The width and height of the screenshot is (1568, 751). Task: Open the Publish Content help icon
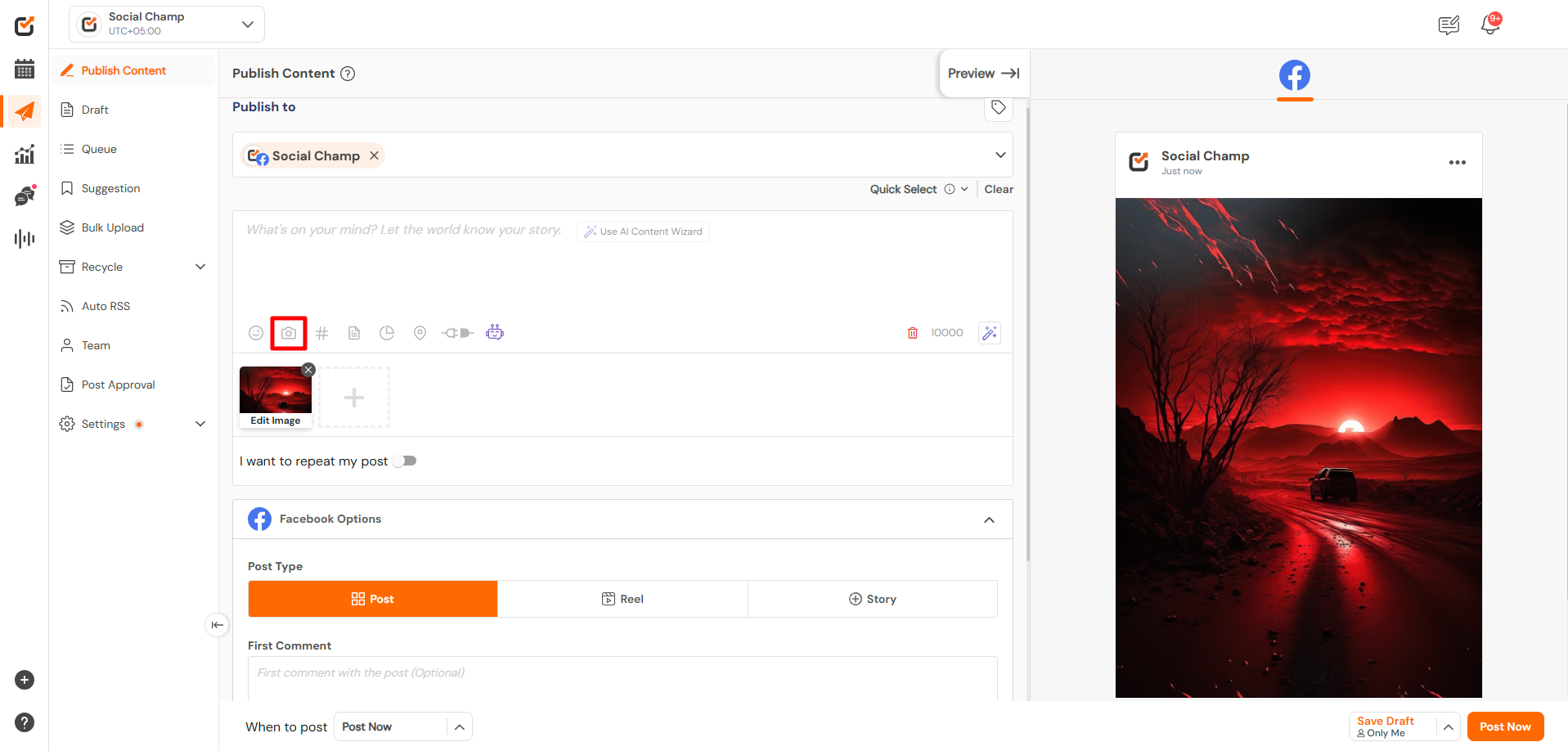(348, 74)
